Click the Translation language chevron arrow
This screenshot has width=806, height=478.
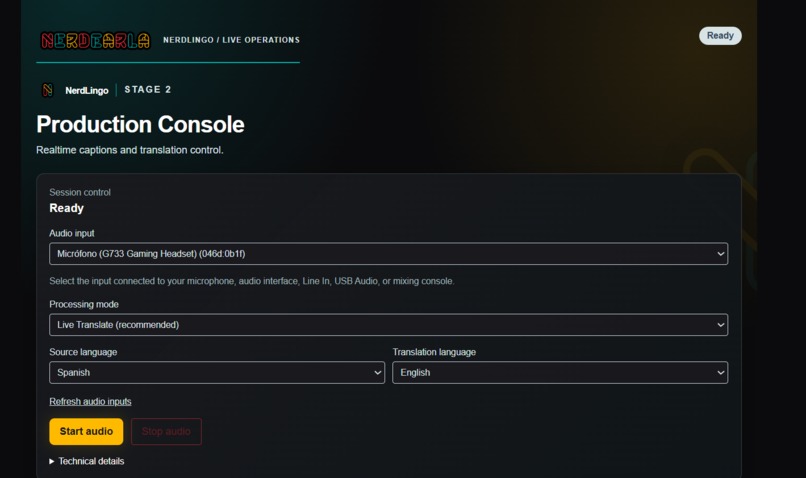coord(721,373)
